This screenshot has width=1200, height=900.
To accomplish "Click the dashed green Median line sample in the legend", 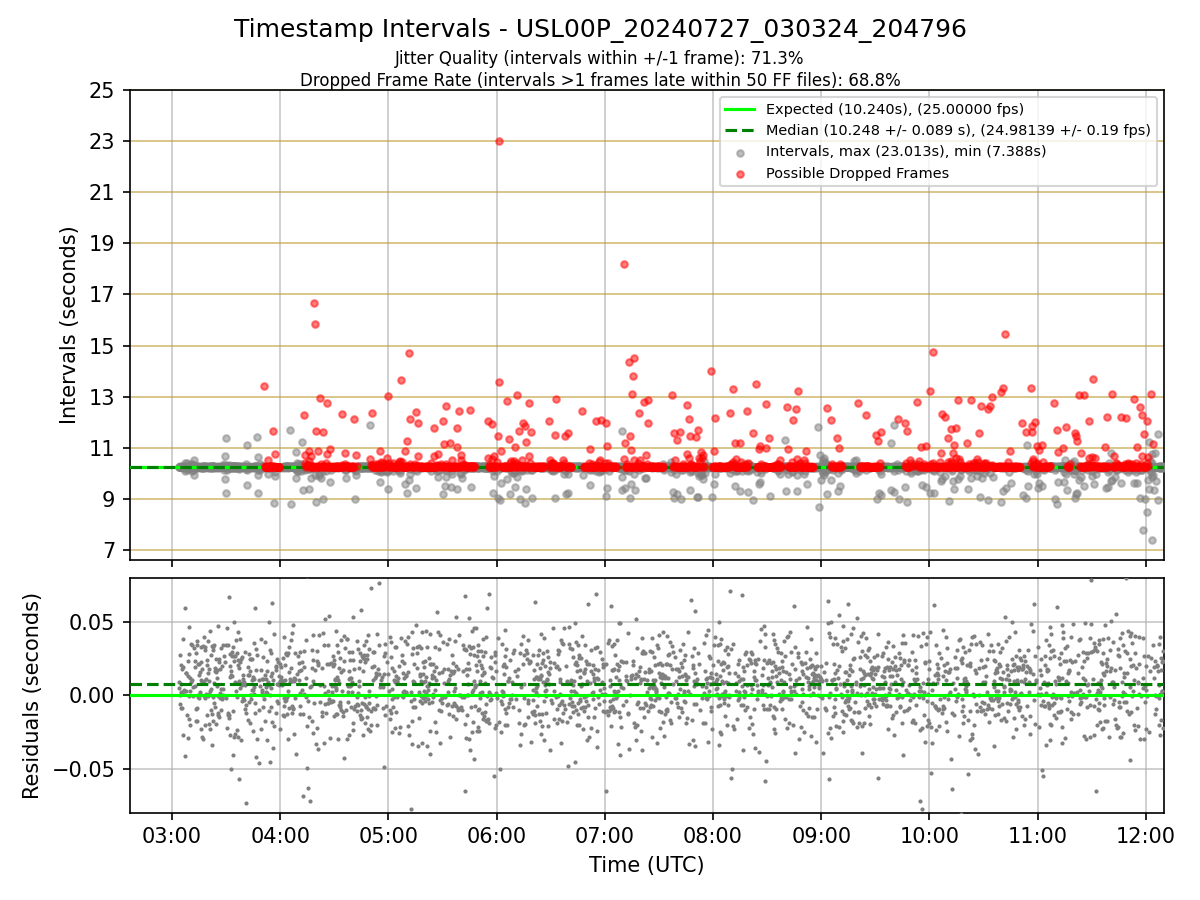I will 741,131.
